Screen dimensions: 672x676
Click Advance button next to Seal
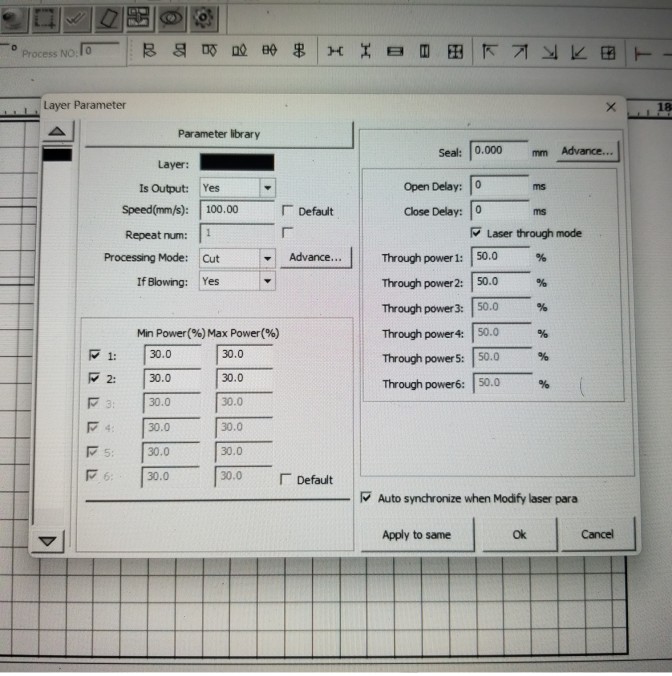tap(587, 151)
